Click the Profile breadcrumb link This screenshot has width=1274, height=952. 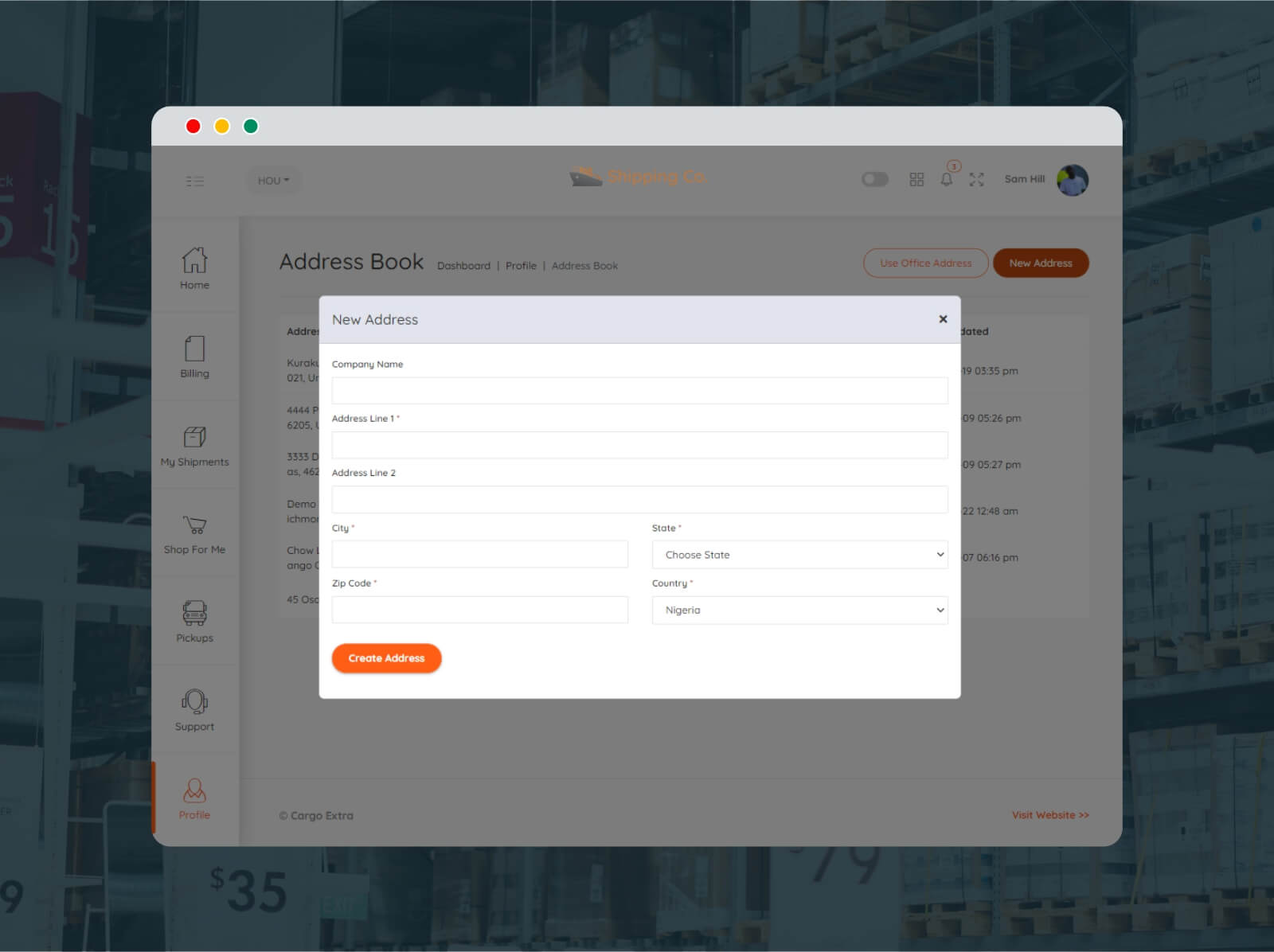(521, 266)
